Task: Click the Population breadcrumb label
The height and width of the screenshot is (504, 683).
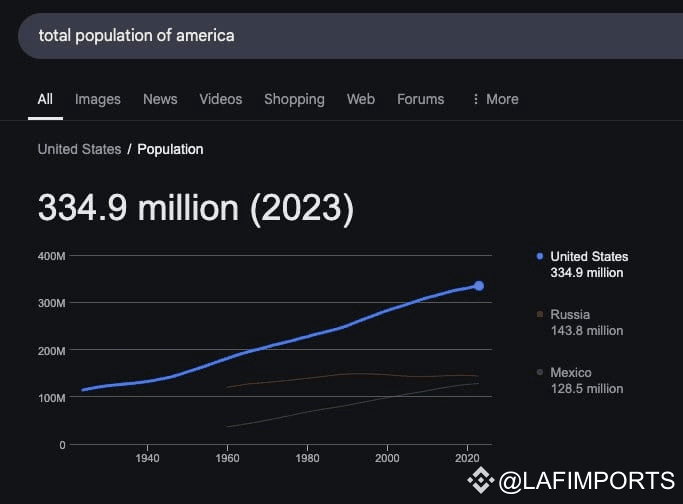Action: pos(170,149)
